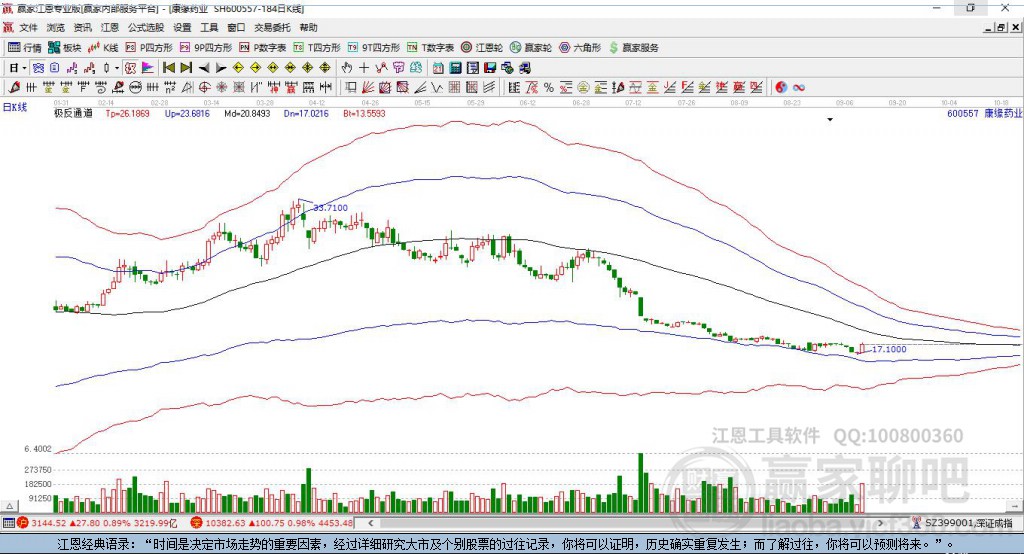1024x554 pixels.
Task: Open the 行情 market quotes view
Action: pos(24,48)
